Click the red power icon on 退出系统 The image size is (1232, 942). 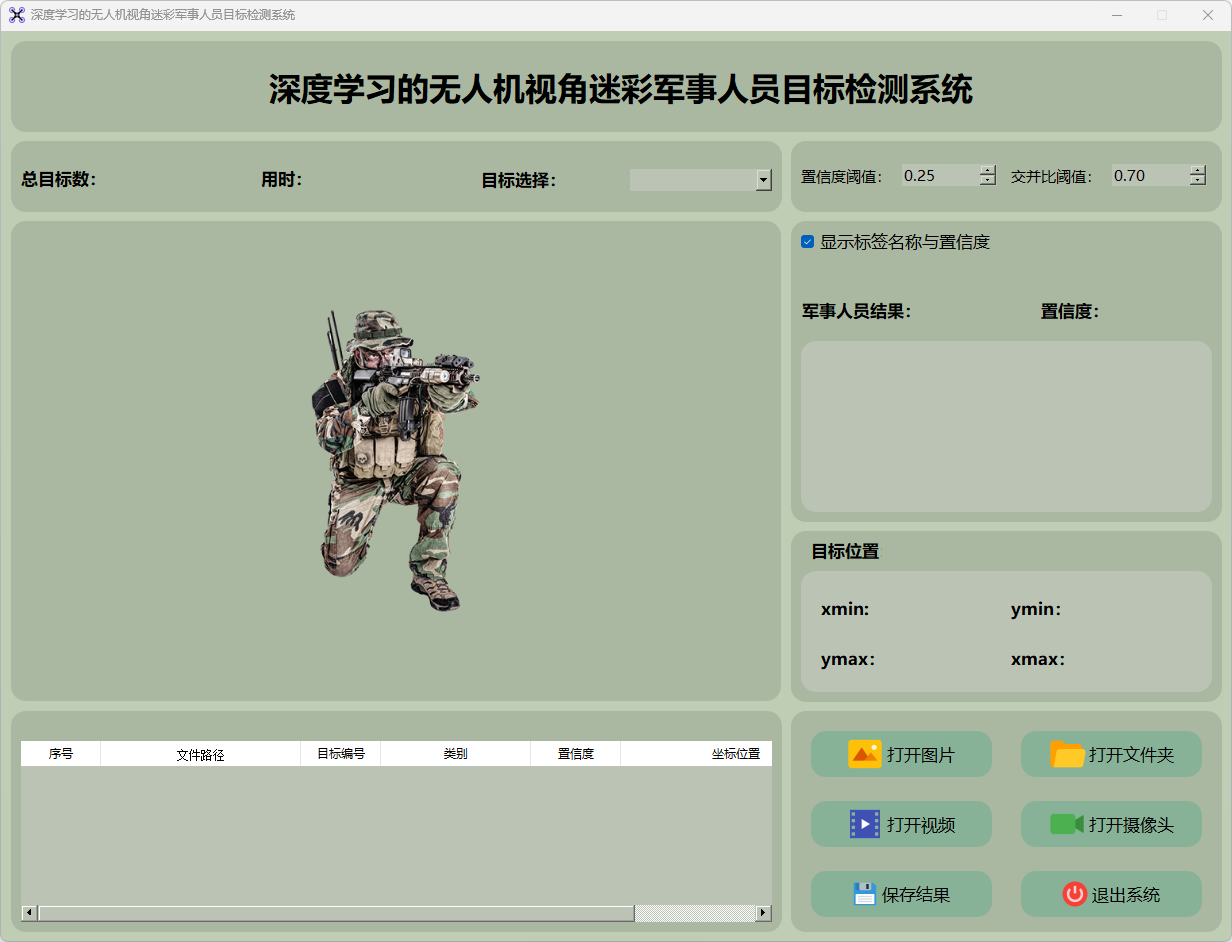(x=1074, y=894)
